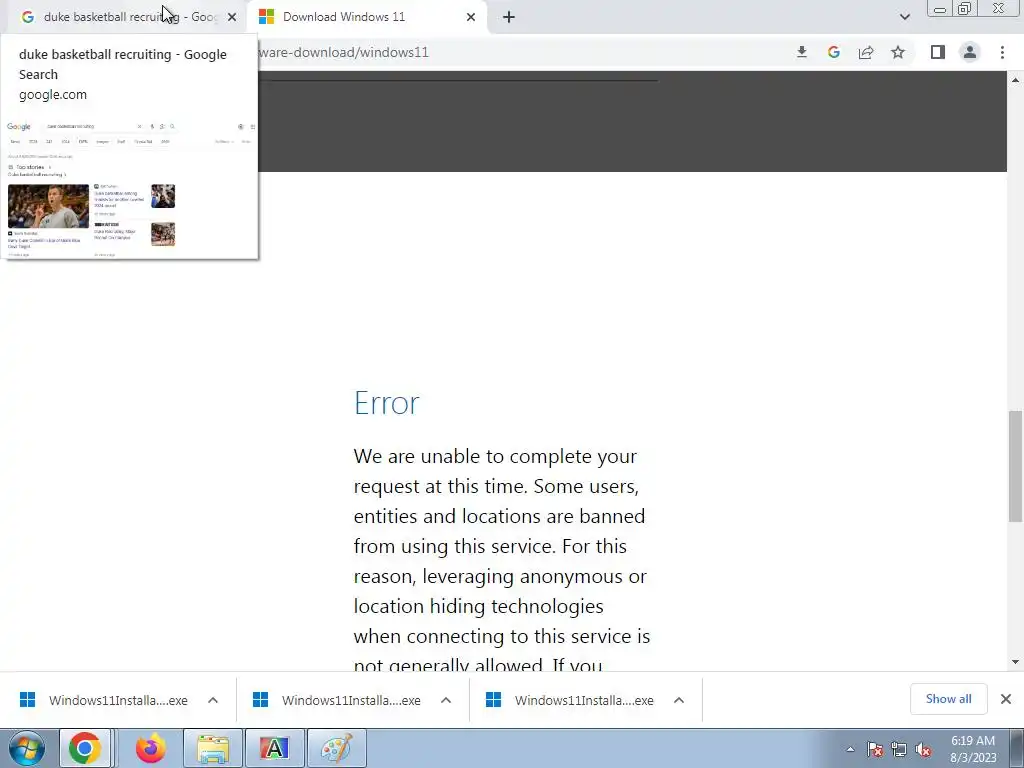The height and width of the screenshot is (768, 1024).
Task: Open the font A application in taskbar
Action: pyautogui.click(x=274, y=748)
